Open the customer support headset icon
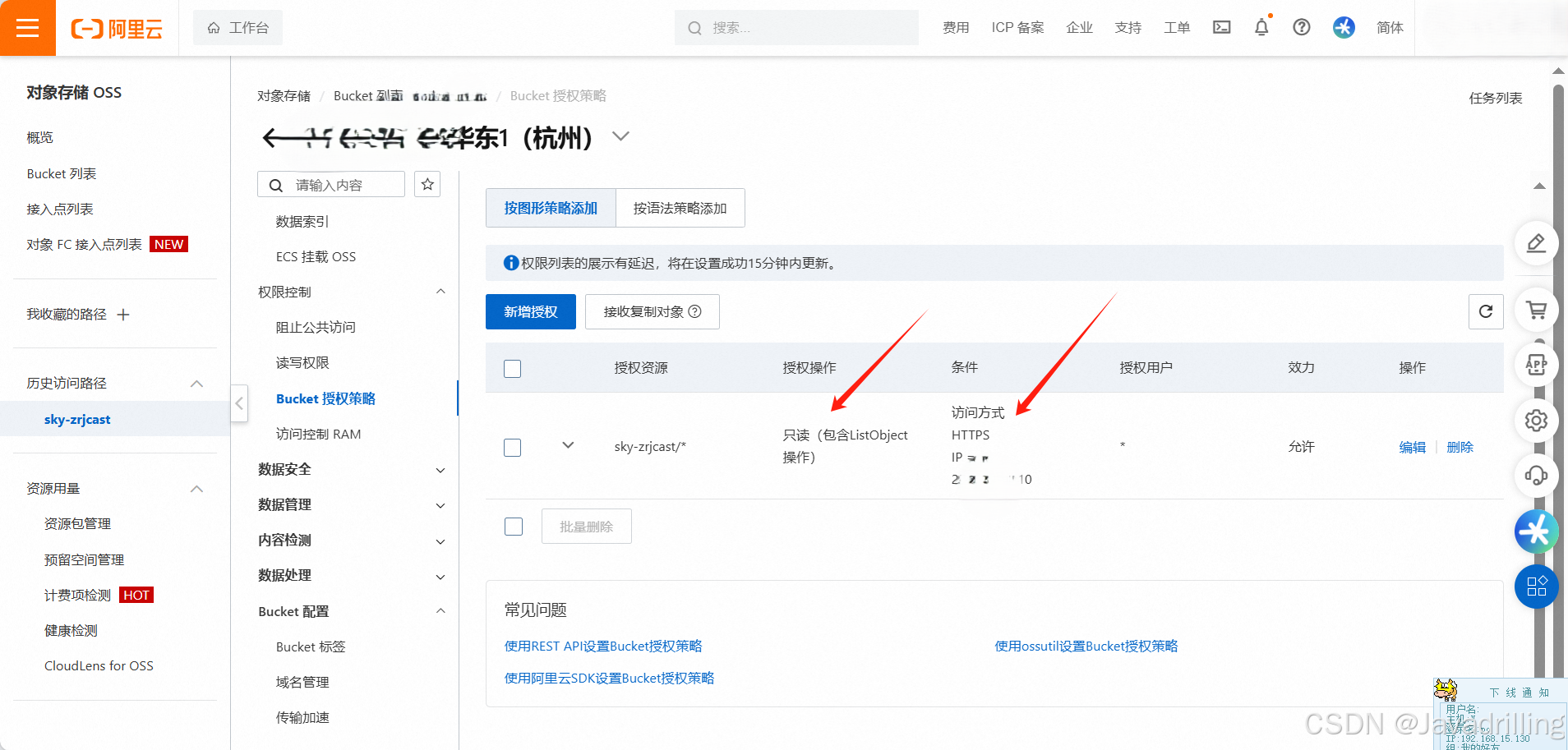Viewport: 1568px width, 750px height. coord(1536,475)
